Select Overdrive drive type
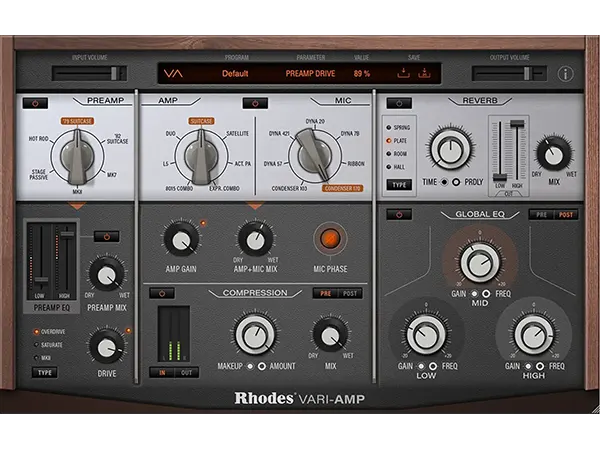Screen dimensions: 600x450 click(x=49, y=332)
